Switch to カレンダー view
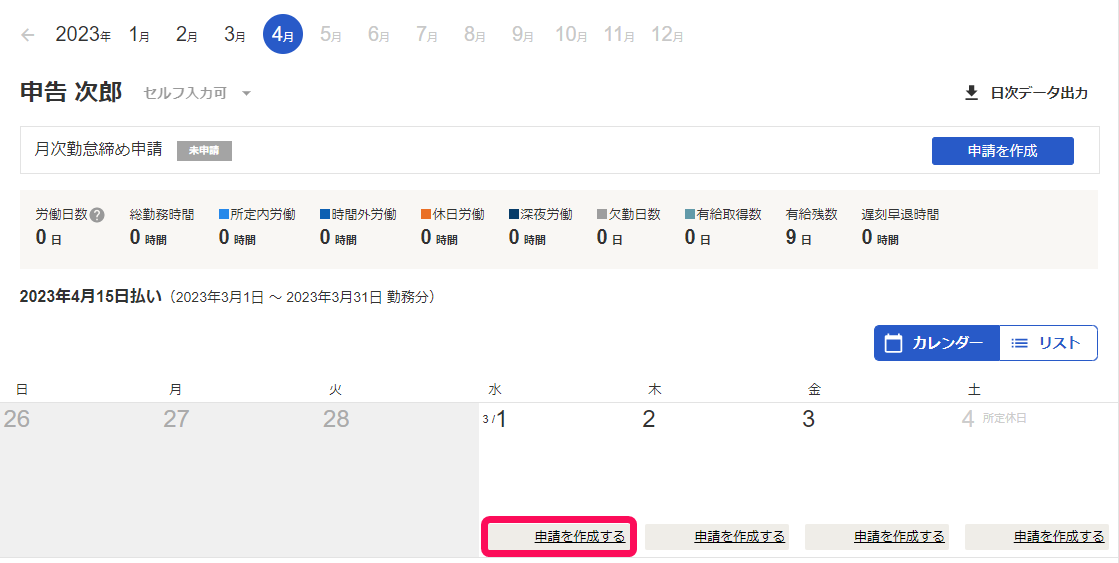The width and height of the screenshot is (1119, 563). coord(936,343)
